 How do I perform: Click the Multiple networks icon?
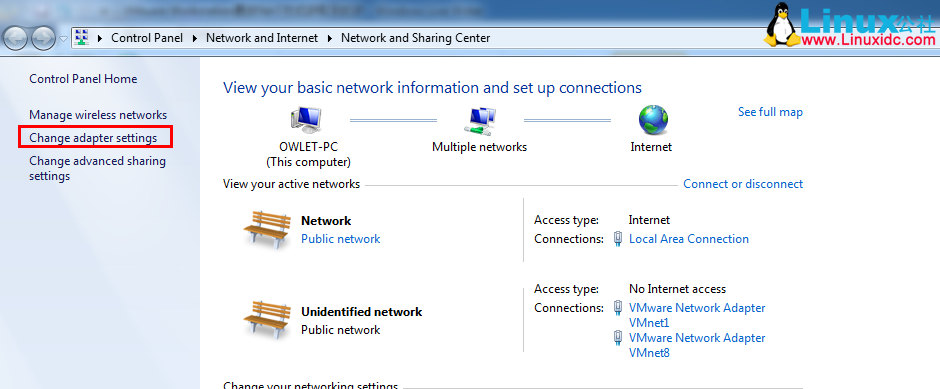(480, 120)
